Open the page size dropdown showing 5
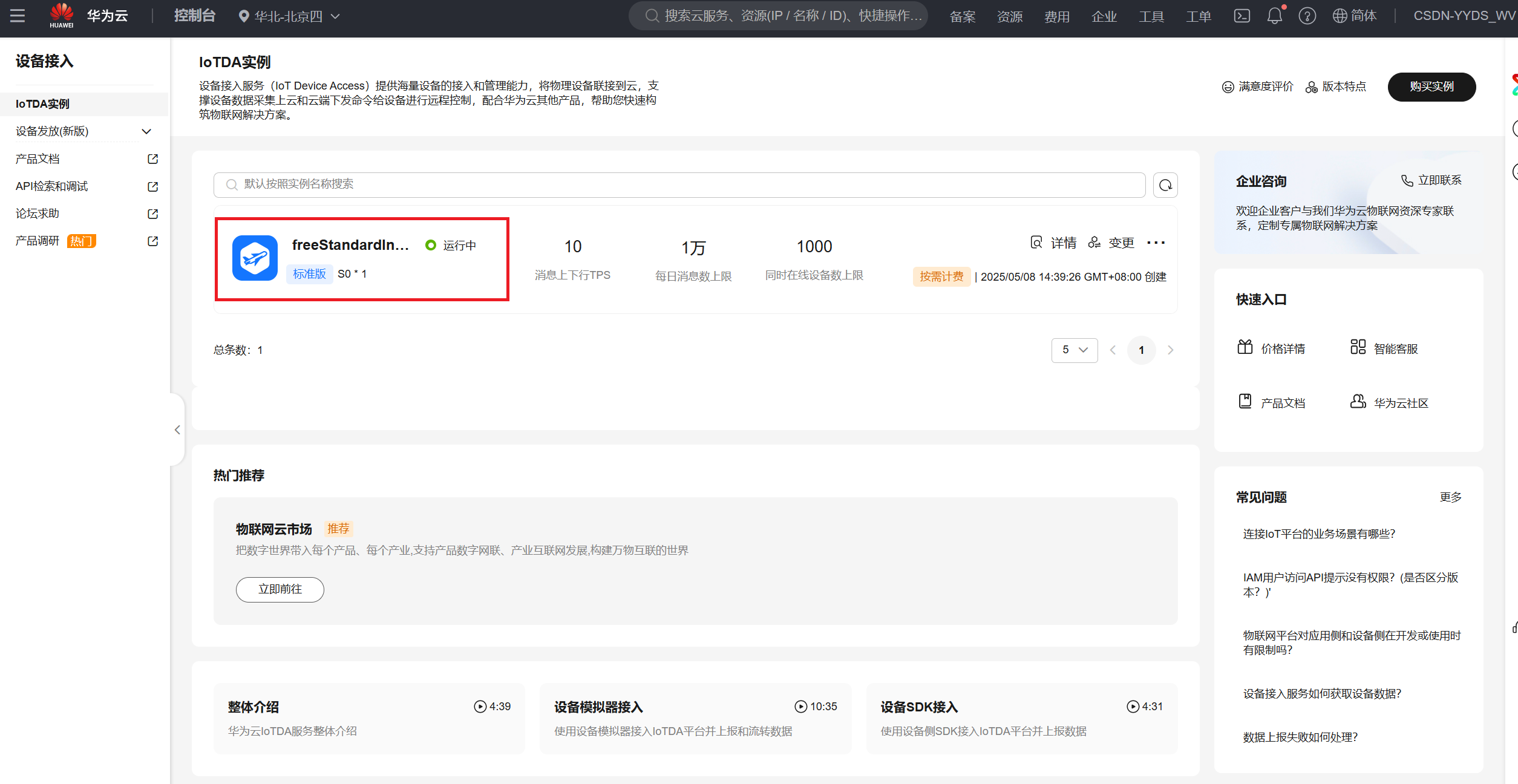Viewport: 1518px width, 784px height. pos(1075,350)
